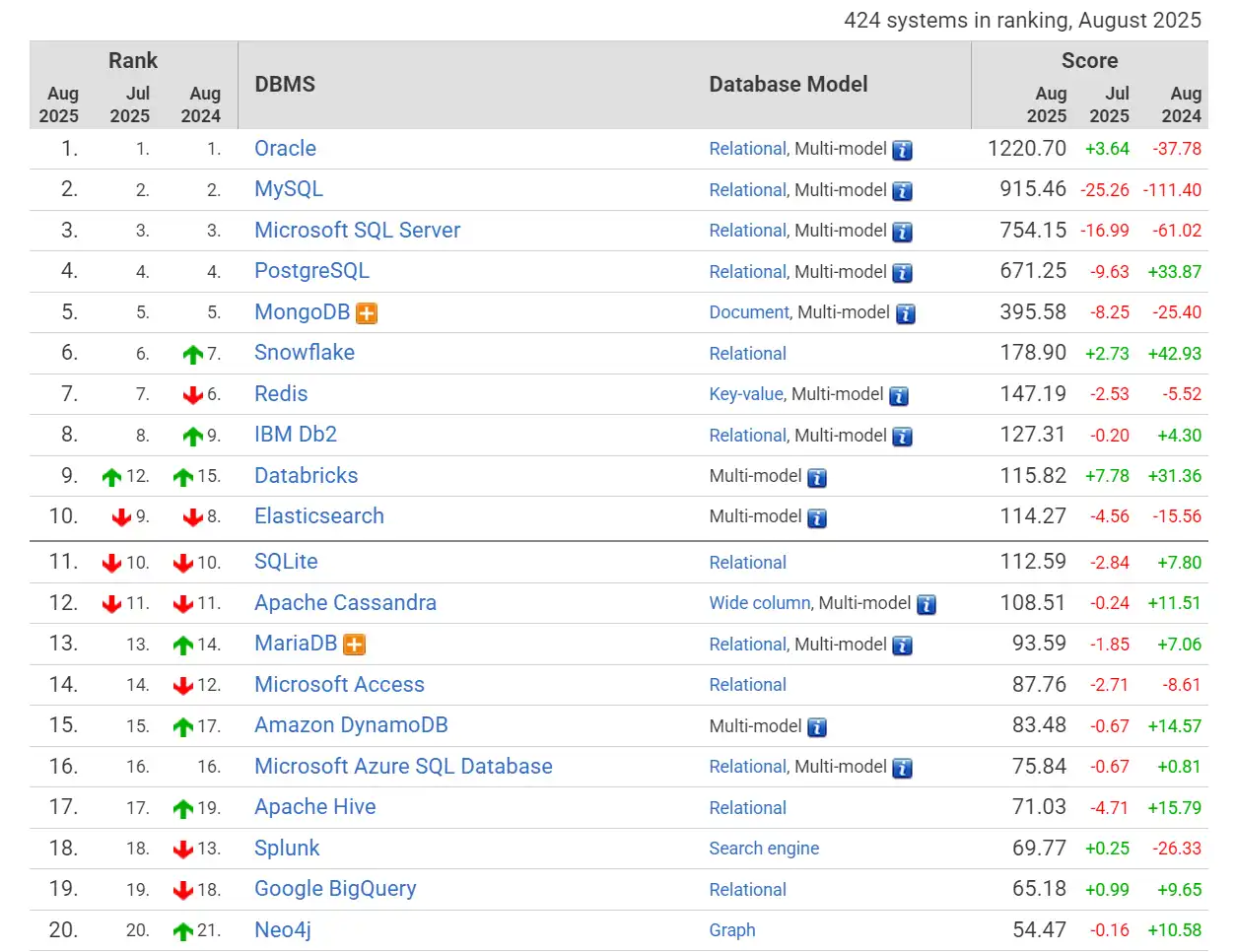Click the DBMS column header
The width and height of the screenshot is (1236, 952).
(285, 85)
